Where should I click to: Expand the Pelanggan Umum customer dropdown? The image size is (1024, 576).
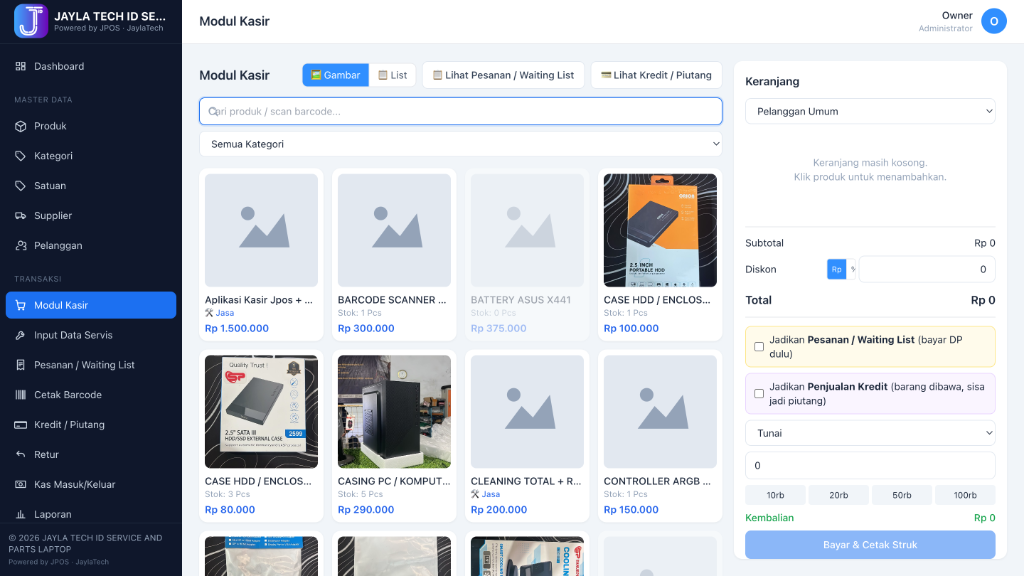[870, 111]
